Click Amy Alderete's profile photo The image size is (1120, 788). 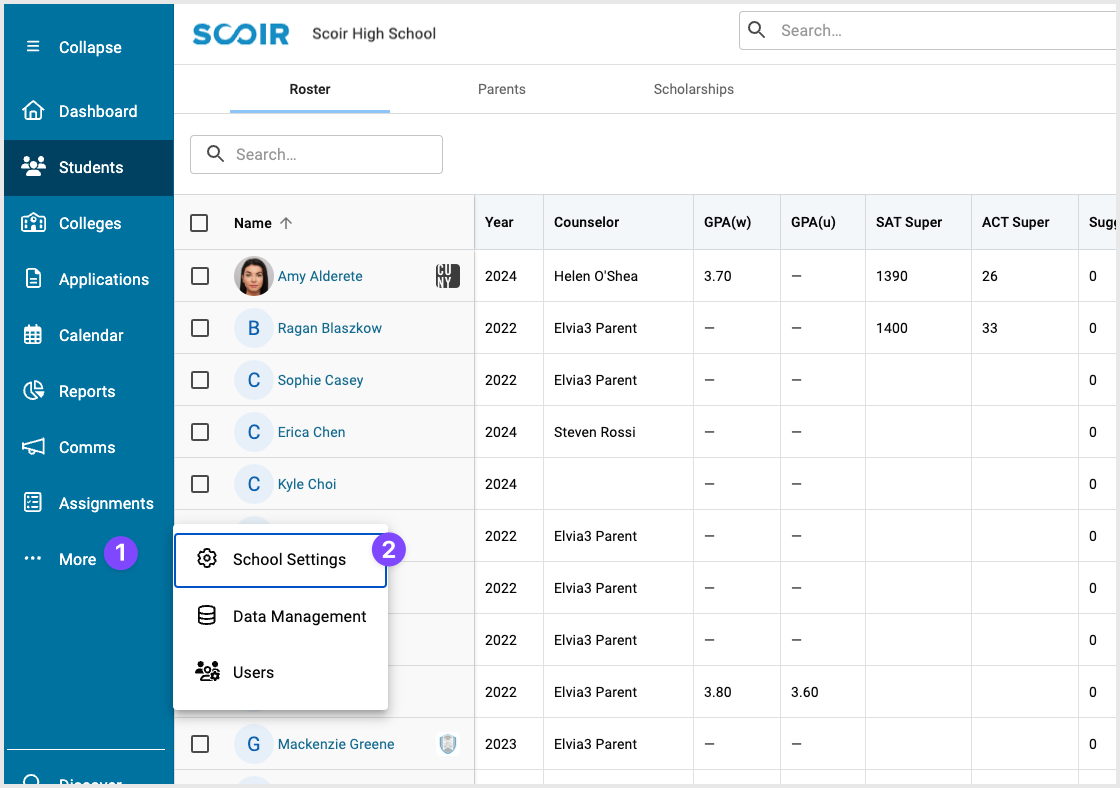254,276
